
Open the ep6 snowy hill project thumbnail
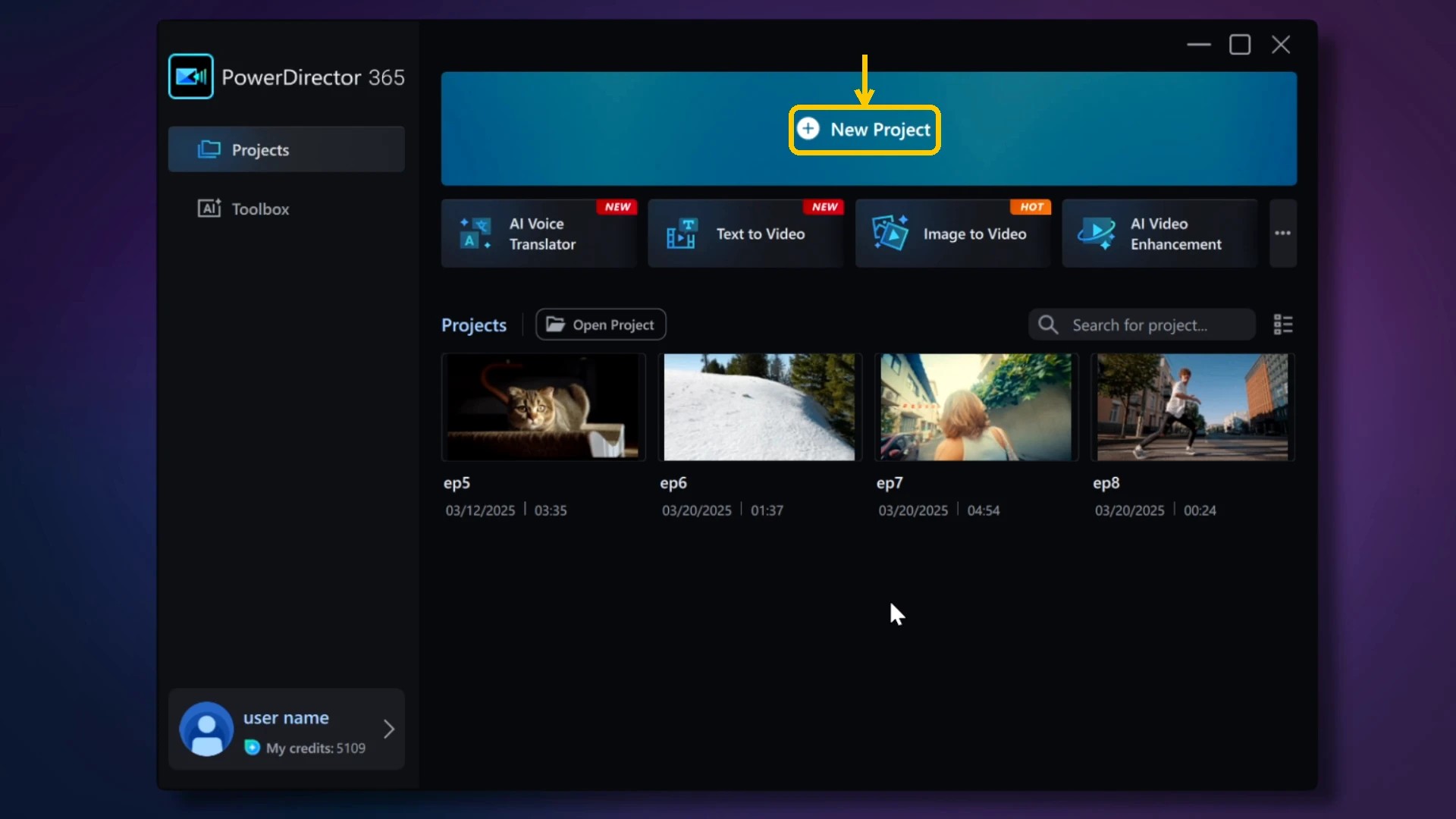(x=759, y=407)
